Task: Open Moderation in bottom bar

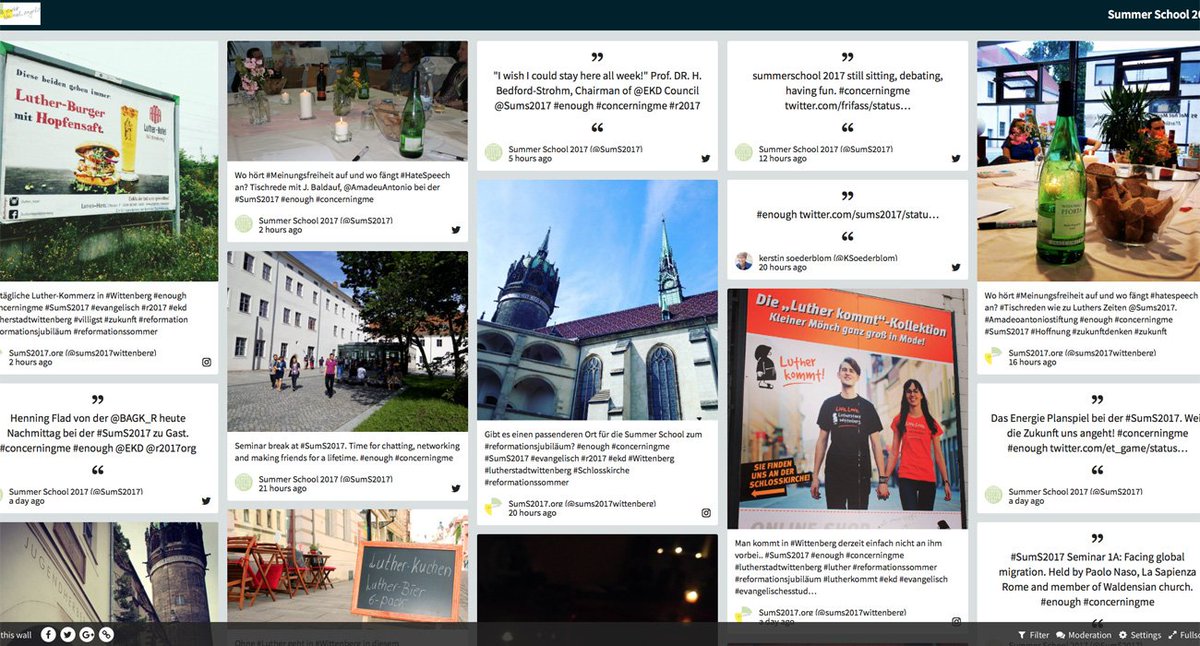Action: pyautogui.click(x=1083, y=635)
